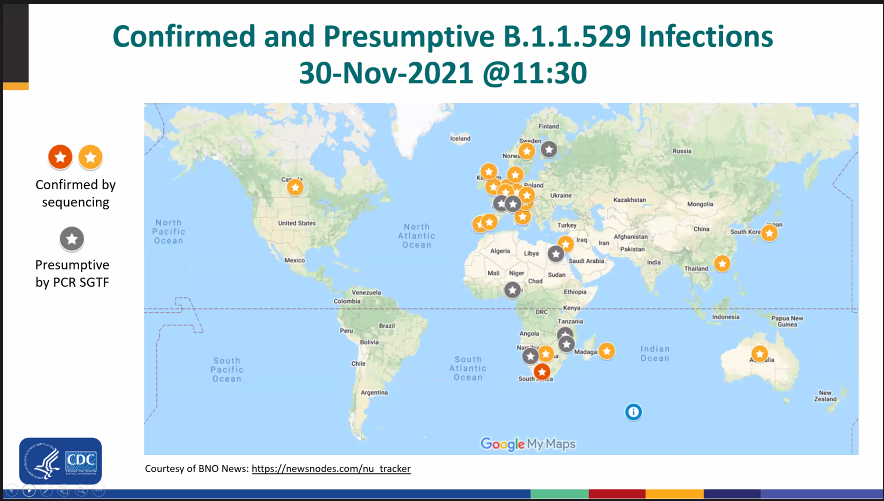This screenshot has height=501, width=884.
Task: Activate the slideshow zoom magnifier
Action: point(81,491)
